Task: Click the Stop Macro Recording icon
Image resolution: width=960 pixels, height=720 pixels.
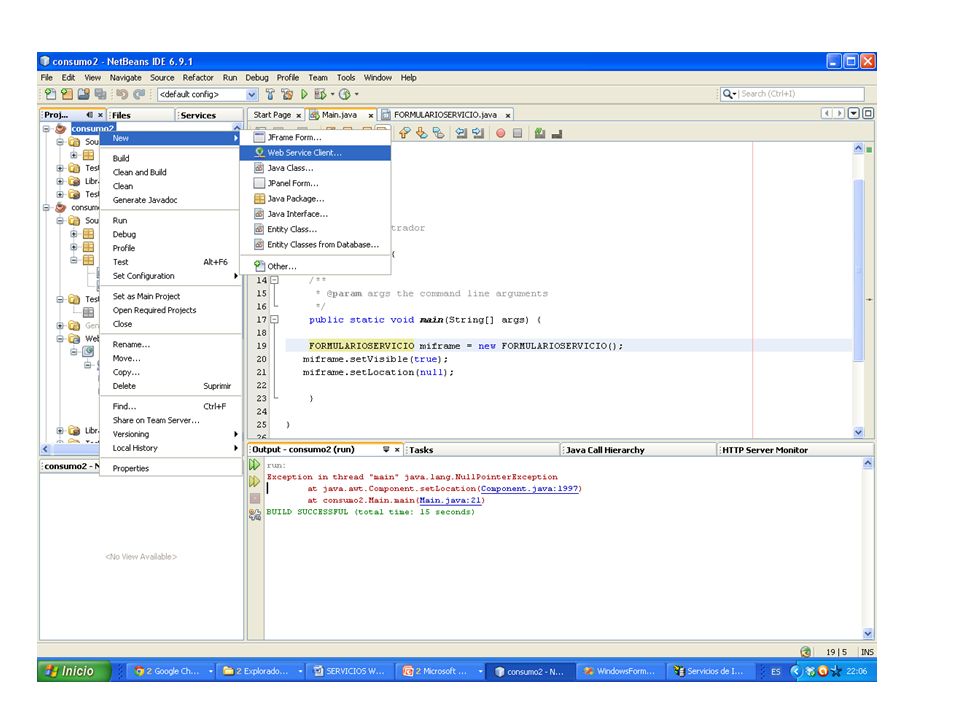Action: click(x=517, y=133)
